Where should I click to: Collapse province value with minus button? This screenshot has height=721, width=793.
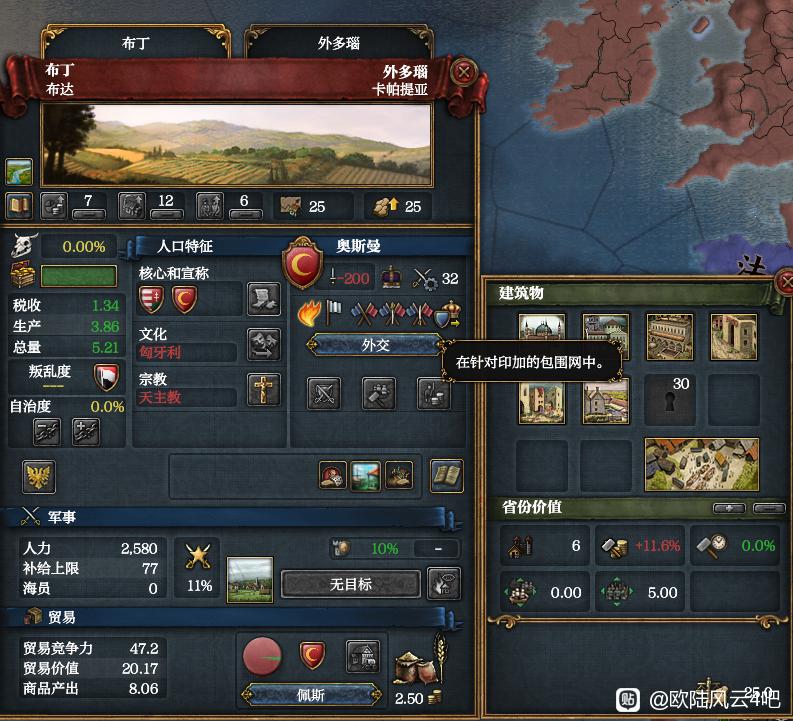point(769,508)
